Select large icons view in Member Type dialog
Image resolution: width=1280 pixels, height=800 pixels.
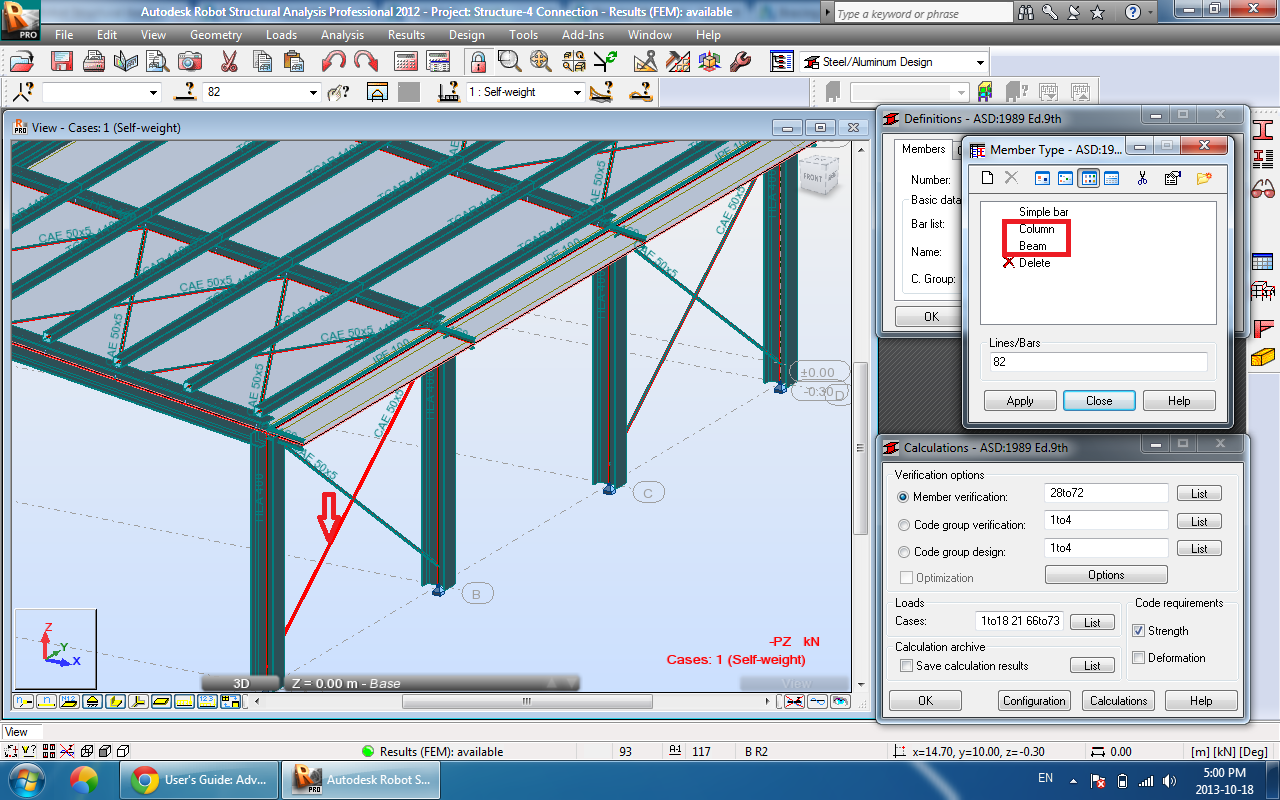(x=1042, y=178)
